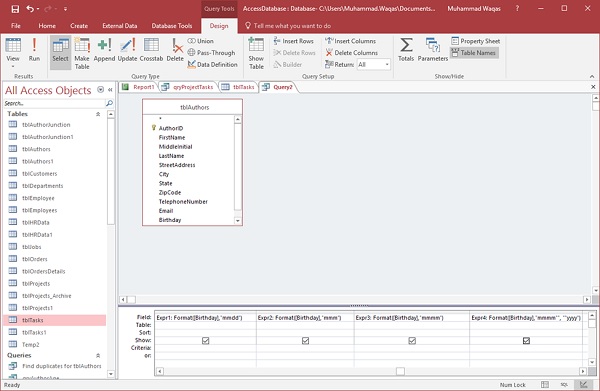This screenshot has height=391, width=600.
Task: Select Pass-Through query option
Action: pyautogui.click(x=211, y=53)
